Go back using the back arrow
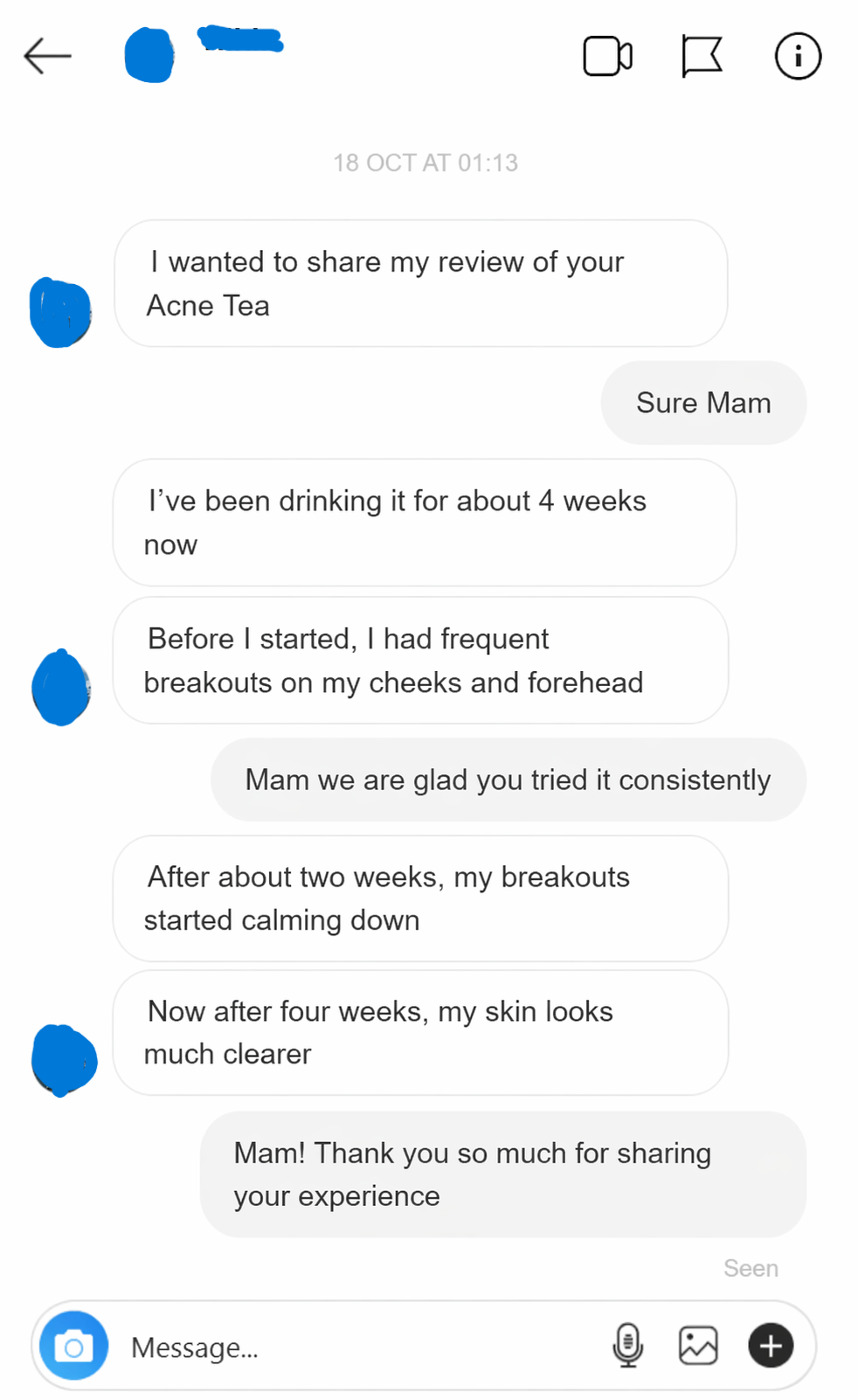The image size is (858, 1400). [48, 55]
